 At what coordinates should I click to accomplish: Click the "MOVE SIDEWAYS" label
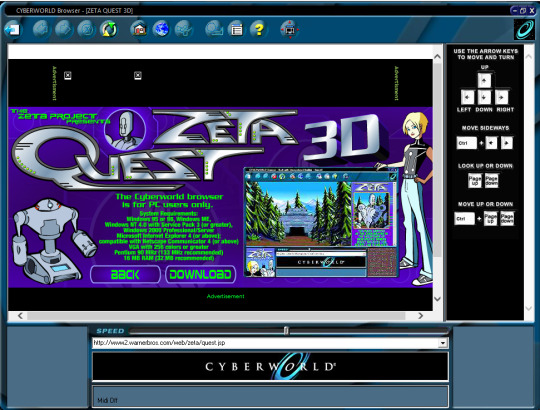485,128
